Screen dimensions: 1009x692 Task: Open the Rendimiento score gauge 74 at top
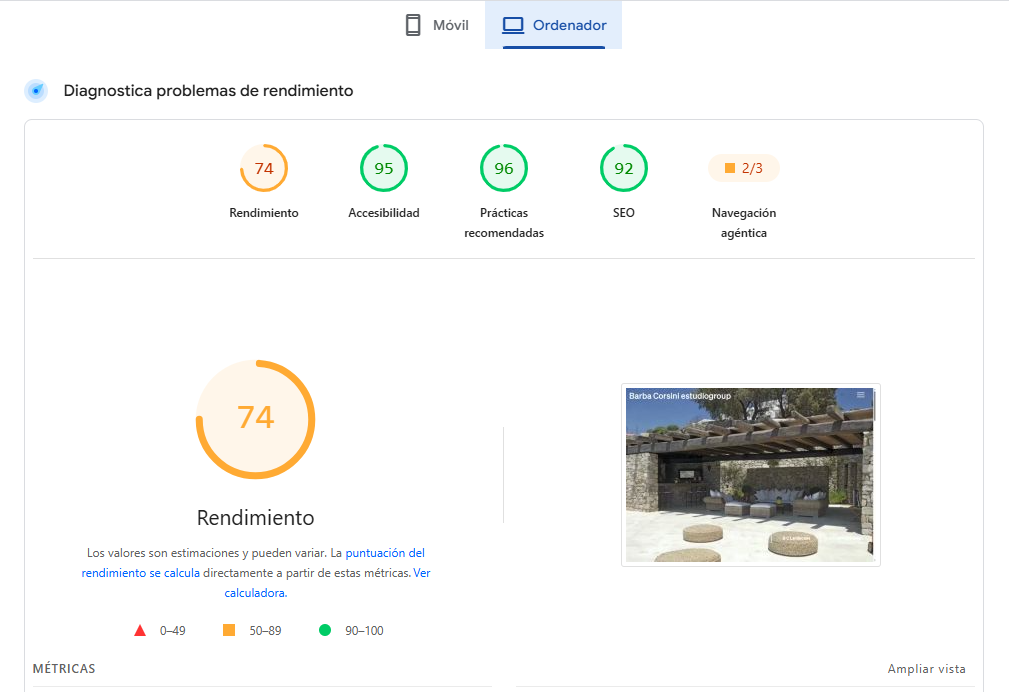click(x=264, y=168)
